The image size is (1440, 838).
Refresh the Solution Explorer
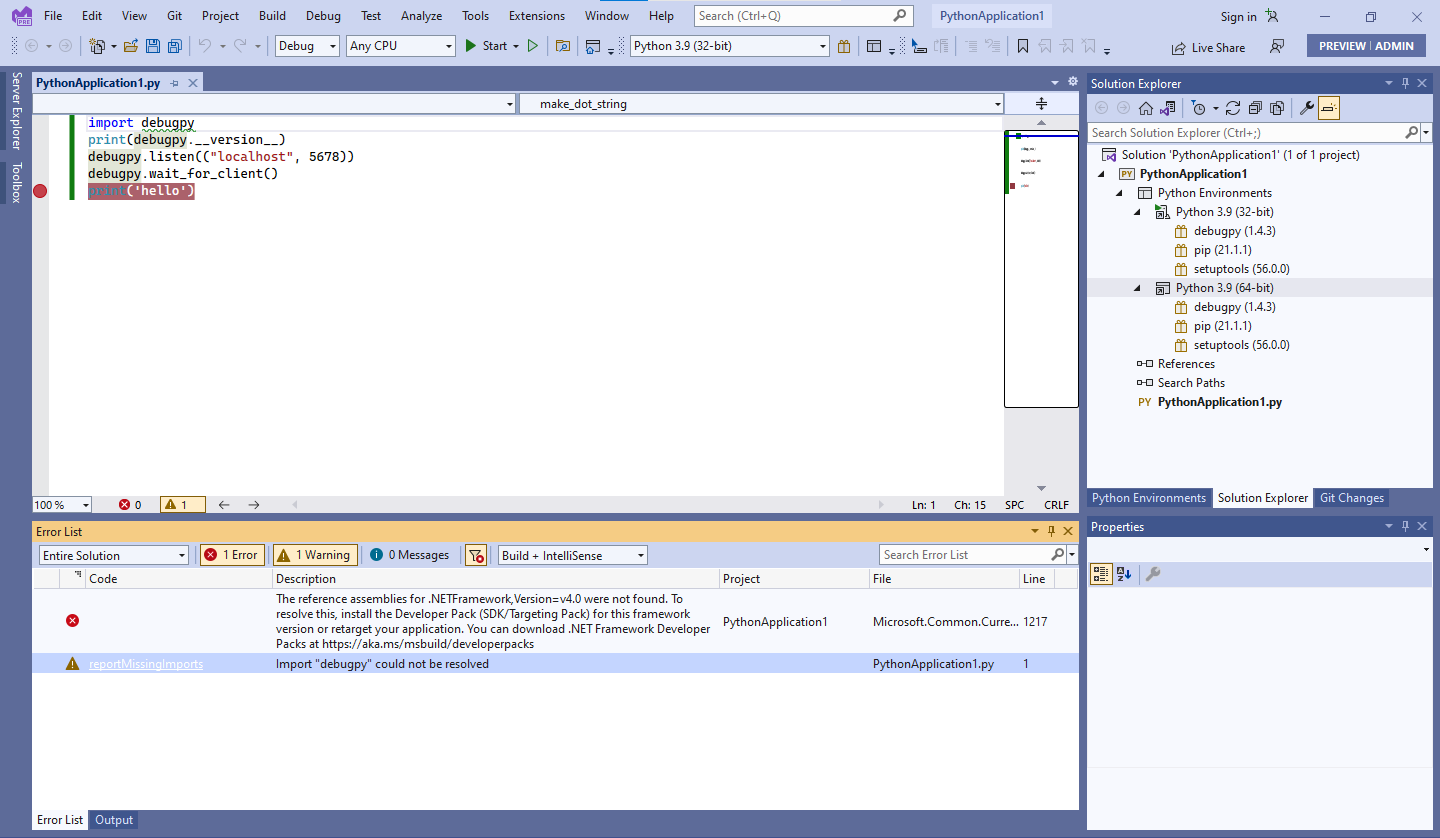[1233, 107]
